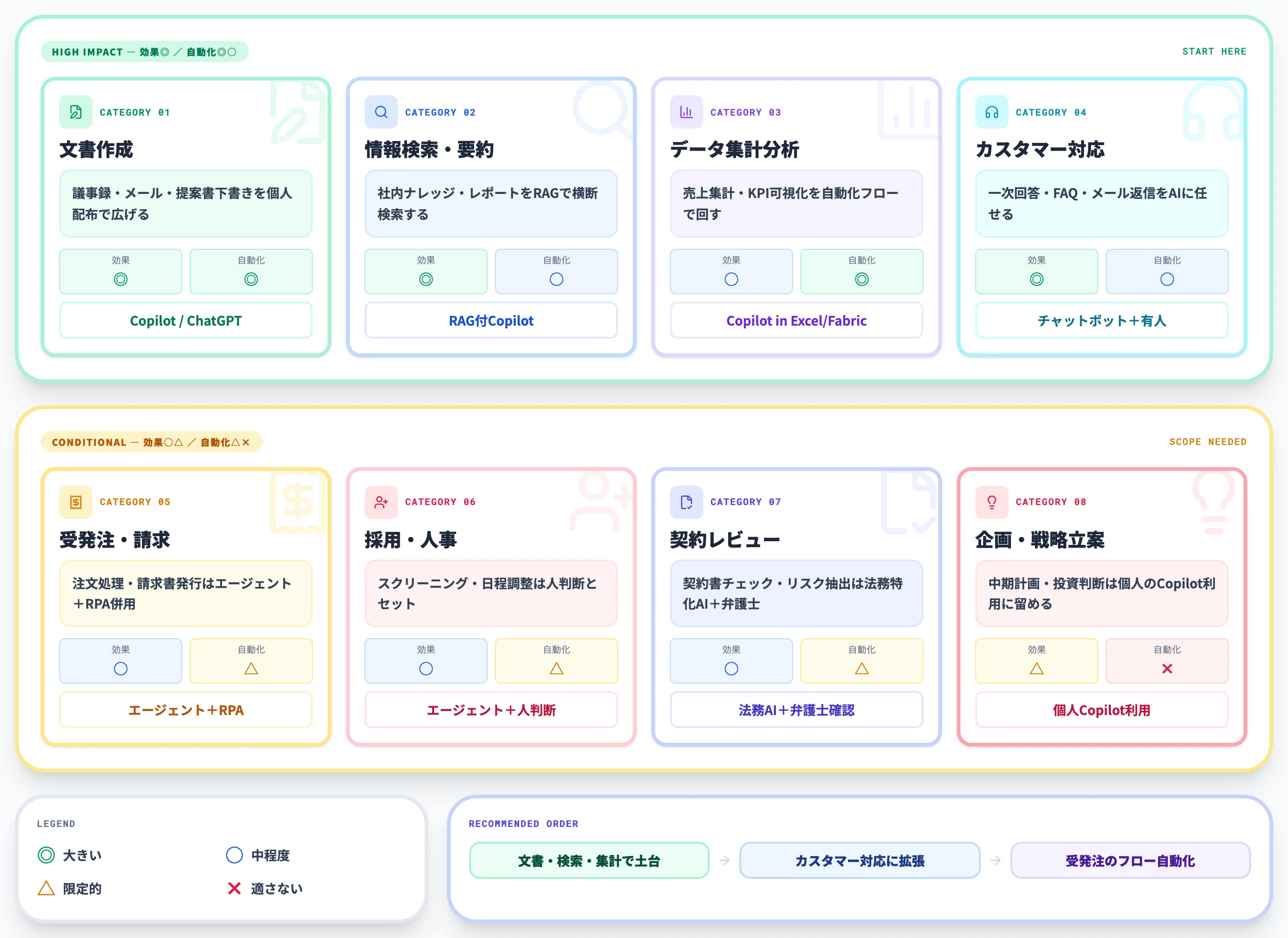Click the RAG付Copilot button
This screenshot has height=938, width=1288.
[491, 321]
